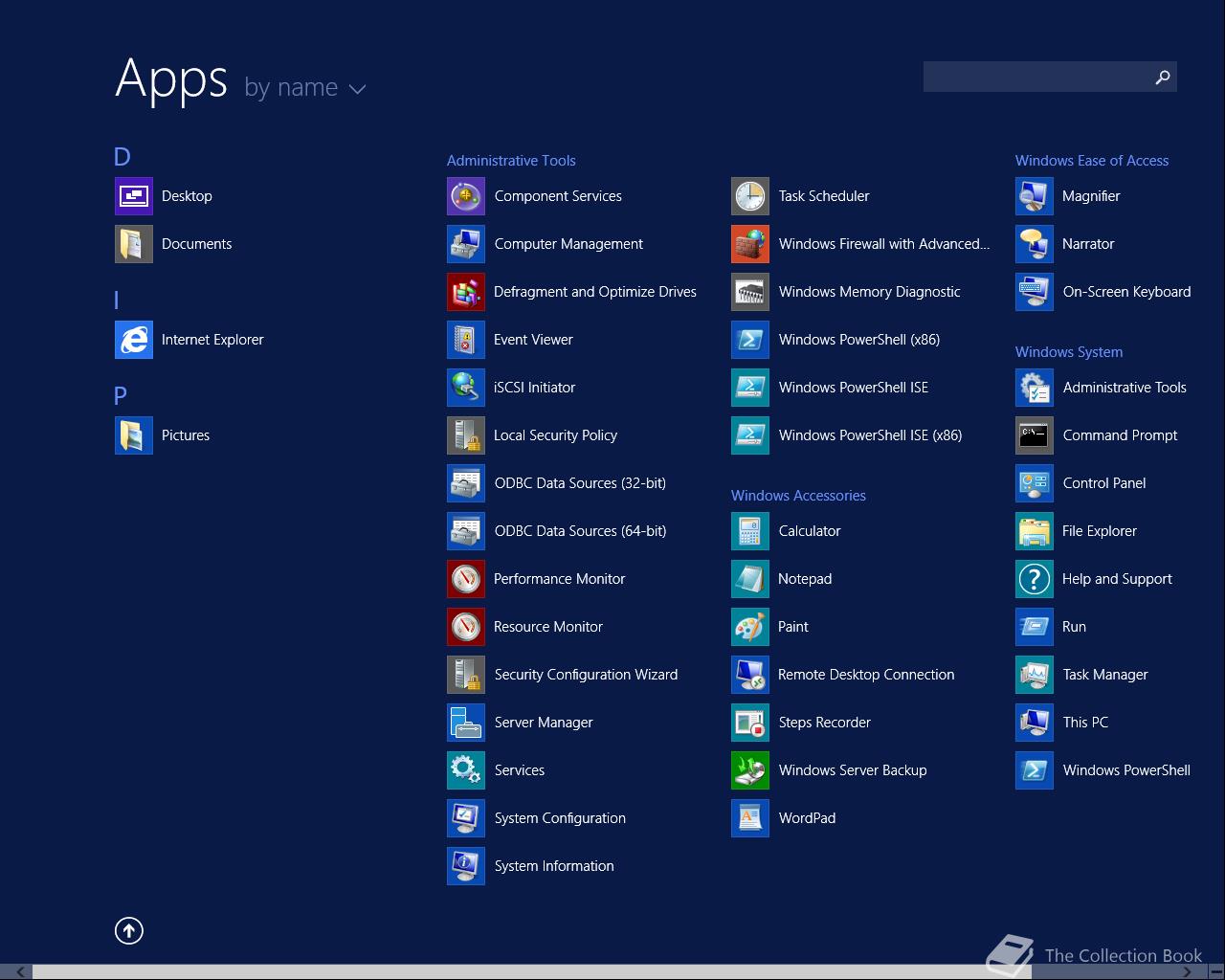
Task: Open On-Screen Keyboard icon
Action: [1035, 292]
